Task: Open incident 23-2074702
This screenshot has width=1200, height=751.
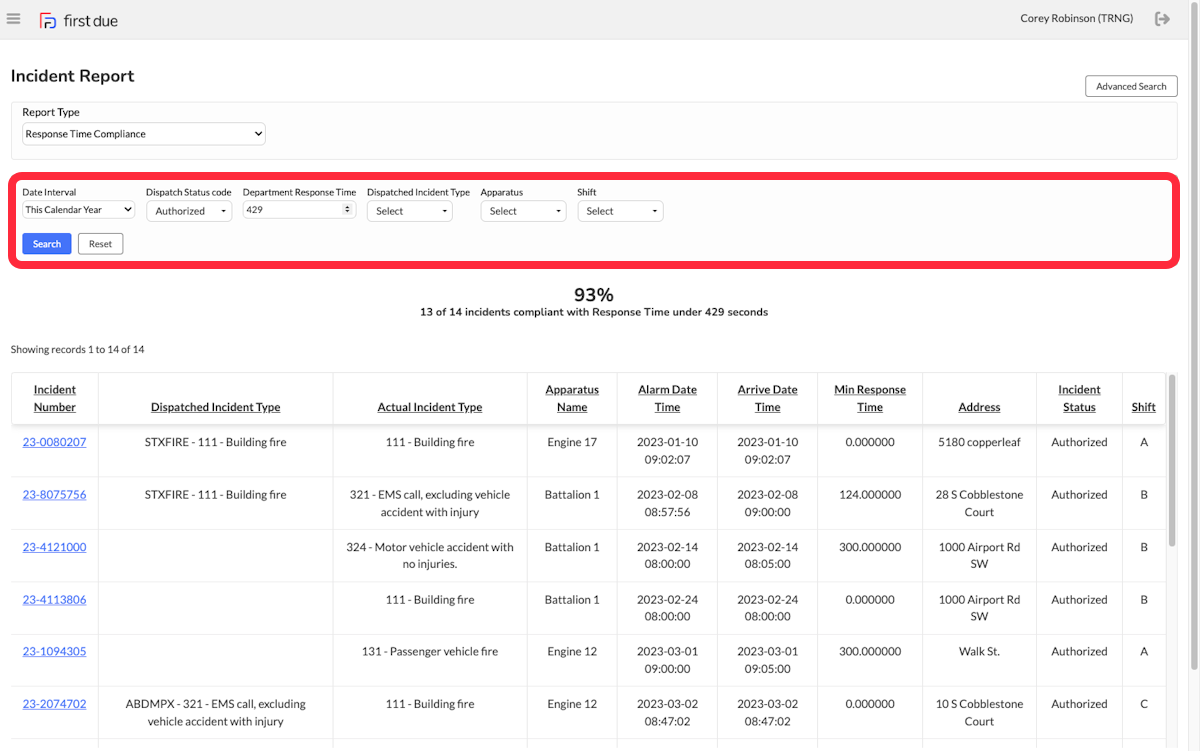Action: click(55, 704)
